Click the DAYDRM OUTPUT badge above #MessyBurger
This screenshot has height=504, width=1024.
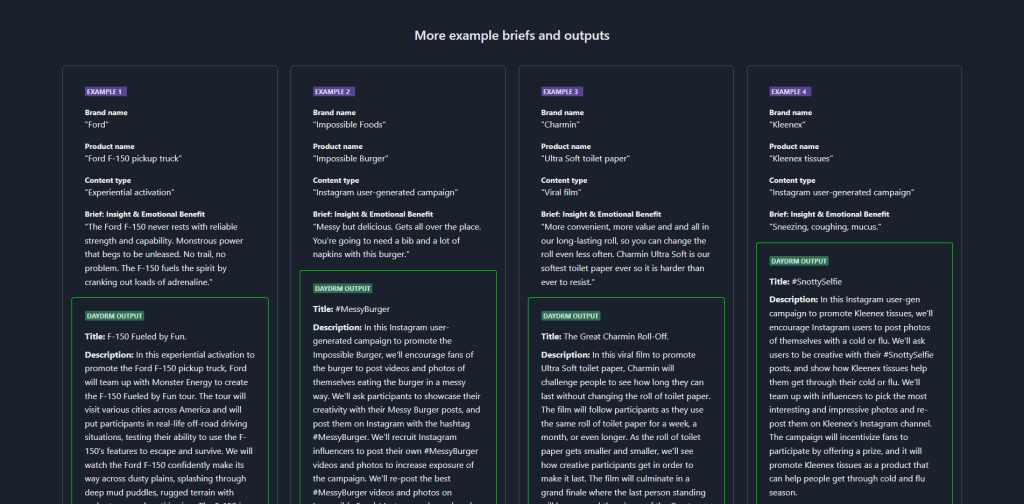coord(345,288)
